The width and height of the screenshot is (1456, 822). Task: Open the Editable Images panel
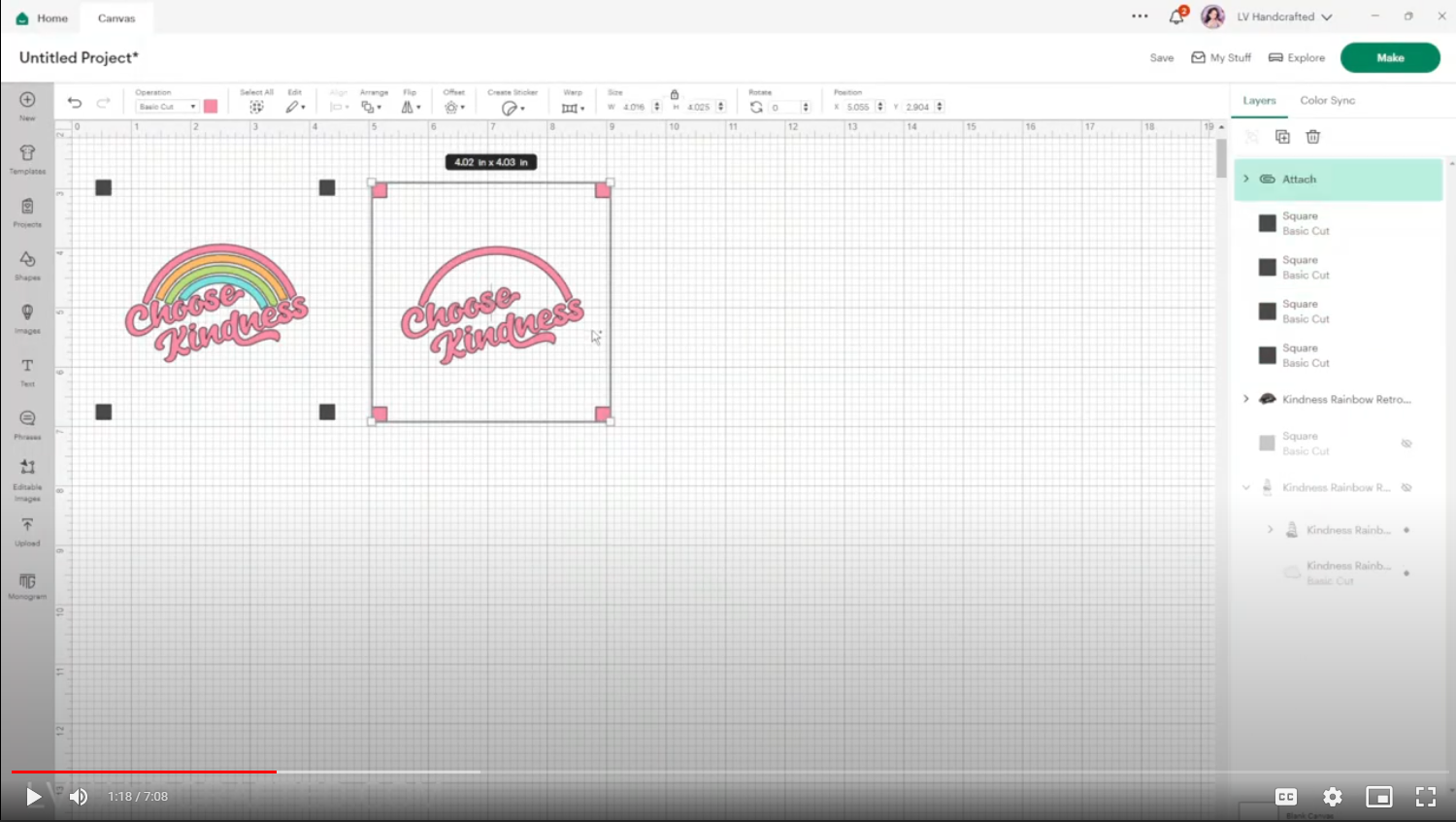(x=27, y=480)
